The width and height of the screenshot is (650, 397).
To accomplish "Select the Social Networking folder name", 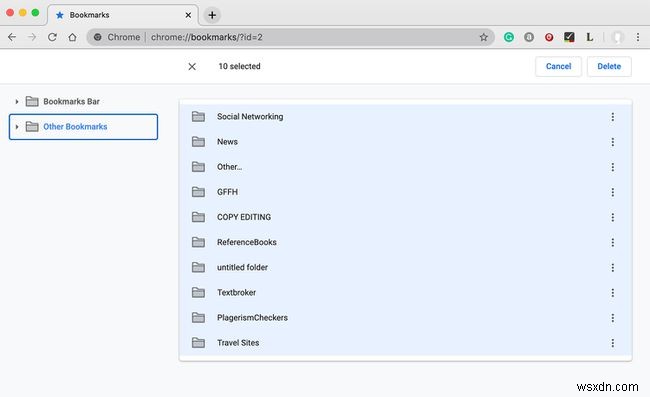I will click(x=250, y=117).
